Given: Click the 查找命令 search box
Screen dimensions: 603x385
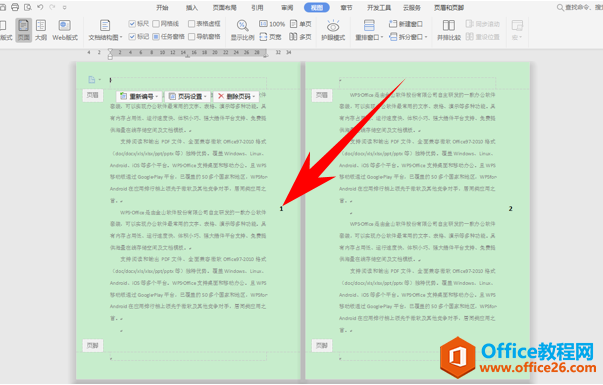Looking at the screenshot, I should pos(579,7).
